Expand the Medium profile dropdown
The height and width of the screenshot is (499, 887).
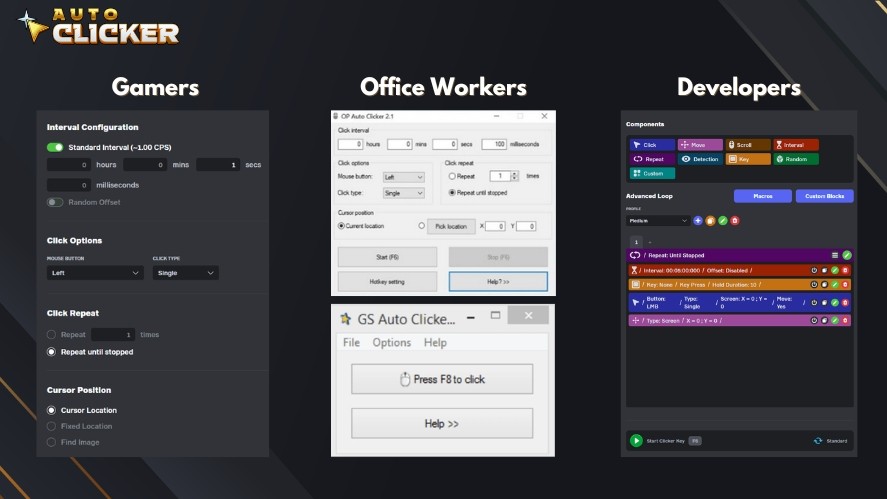click(x=658, y=220)
